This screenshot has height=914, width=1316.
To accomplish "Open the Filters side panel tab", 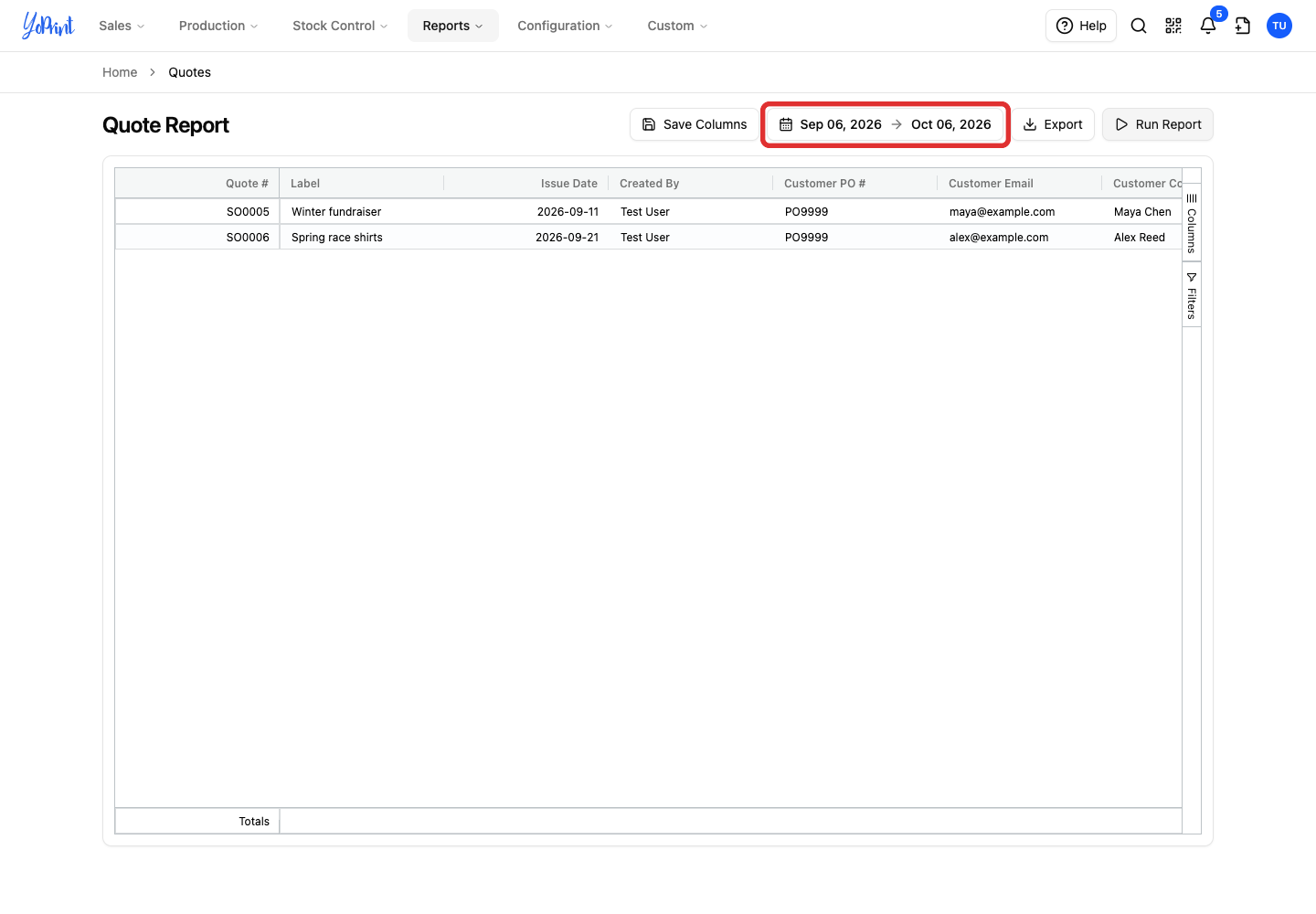I will click(1192, 294).
